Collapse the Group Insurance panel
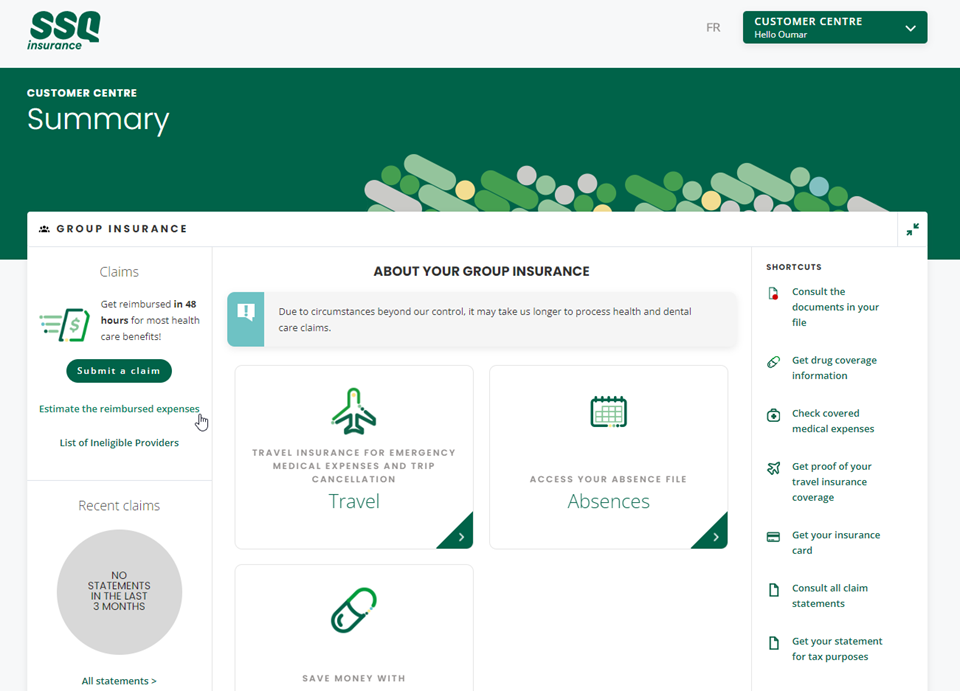The width and height of the screenshot is (960, 691). tap(912, 230)
